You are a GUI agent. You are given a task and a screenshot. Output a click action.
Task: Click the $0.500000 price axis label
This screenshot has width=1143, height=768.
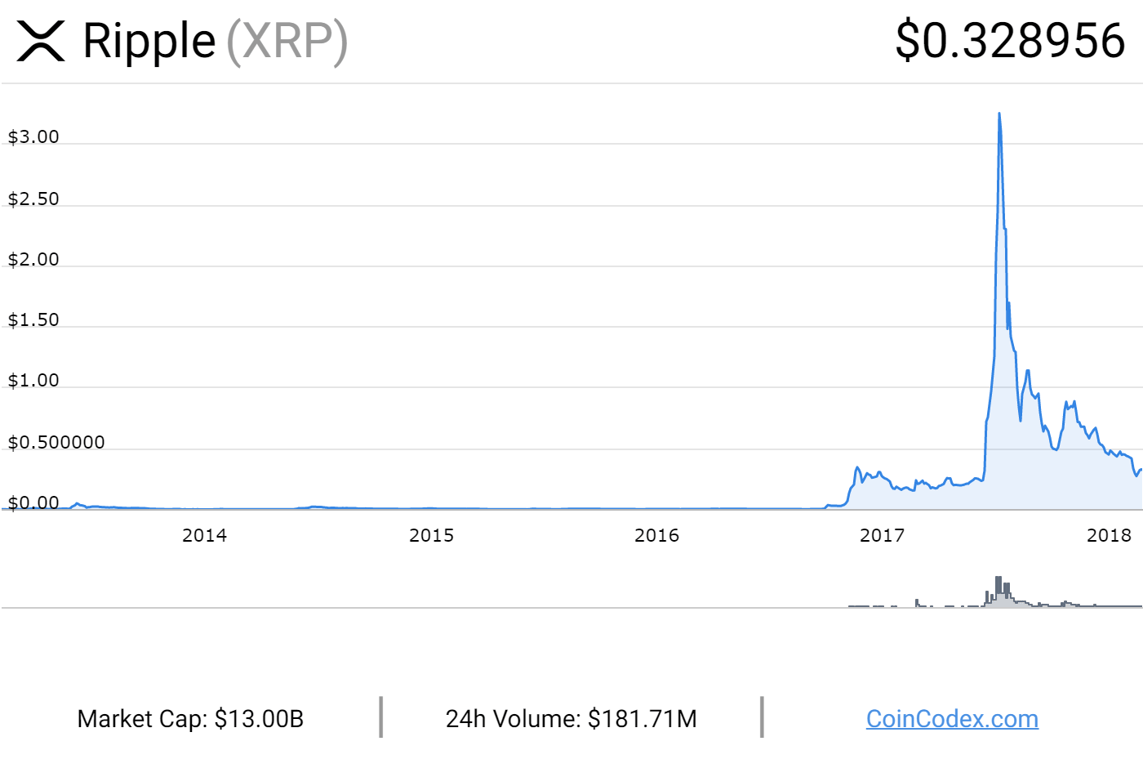coord(56,442)
